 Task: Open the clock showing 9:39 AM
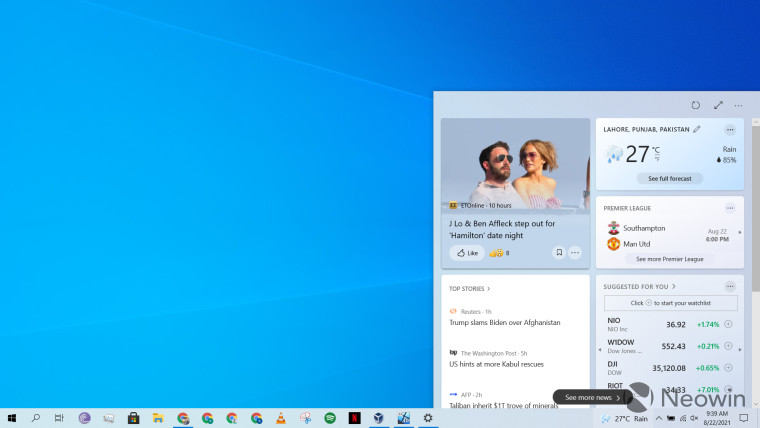click(x=717, y=418)
